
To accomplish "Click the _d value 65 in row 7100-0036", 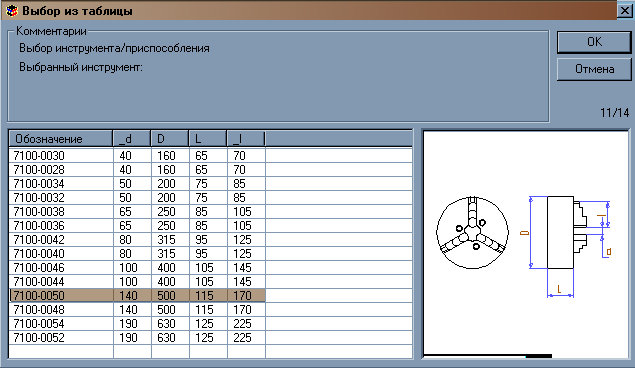I will pos(132,226).
